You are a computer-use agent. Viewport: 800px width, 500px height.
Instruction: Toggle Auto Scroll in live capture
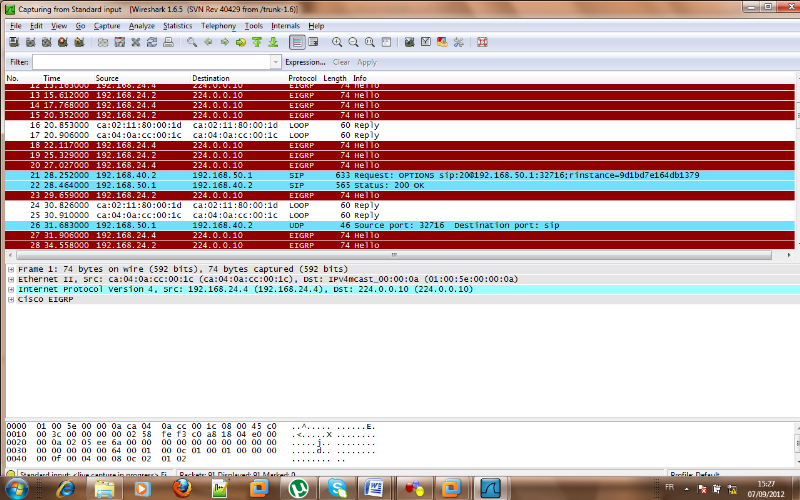[315, 43]
